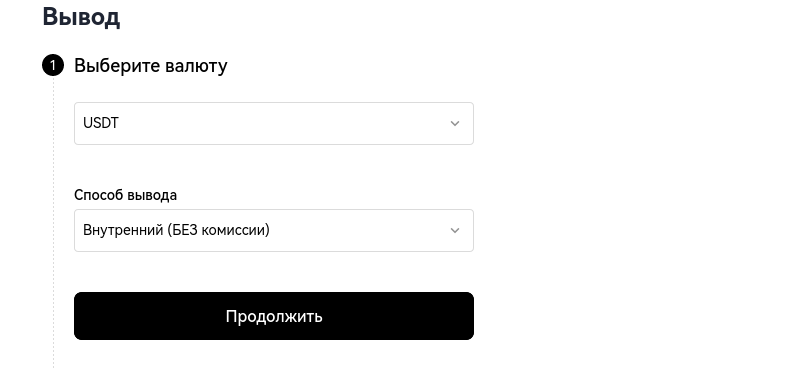This screenshot has width=803, height=368.
Task: Focus the currency selector field
Action: click(274, 123)
